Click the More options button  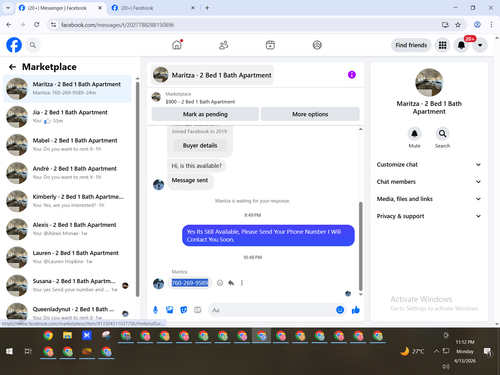click(310, 114)
